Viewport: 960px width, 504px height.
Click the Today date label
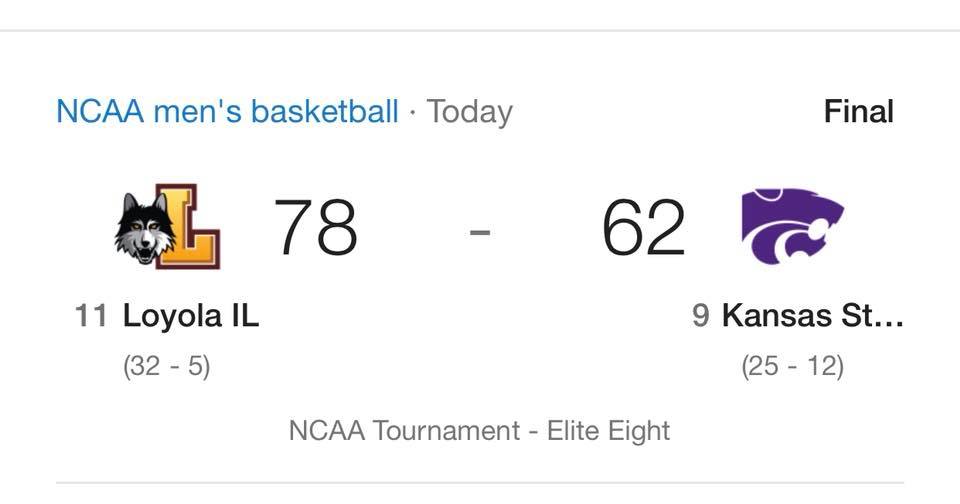469,111
